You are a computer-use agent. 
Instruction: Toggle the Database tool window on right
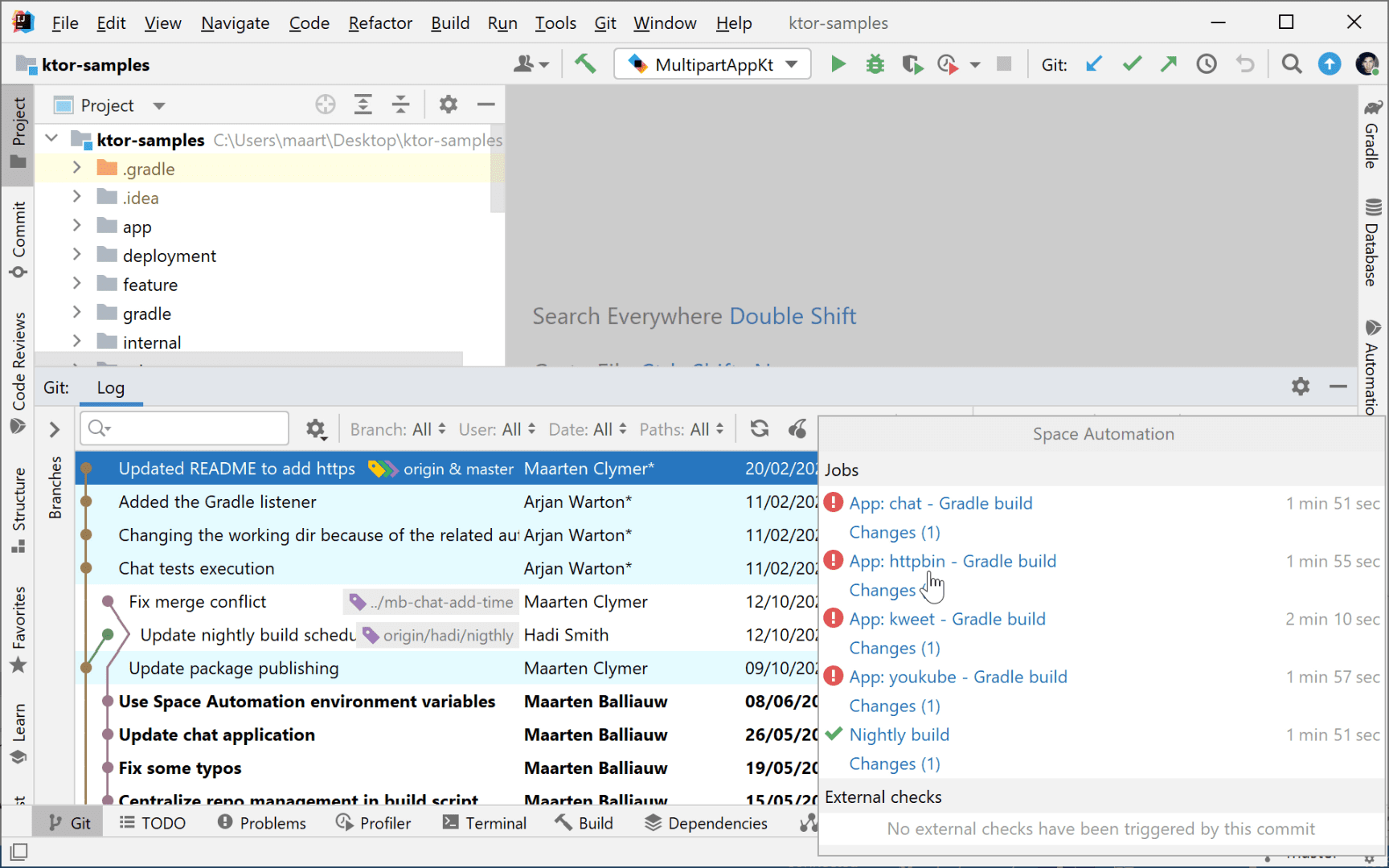[1372, 241]
